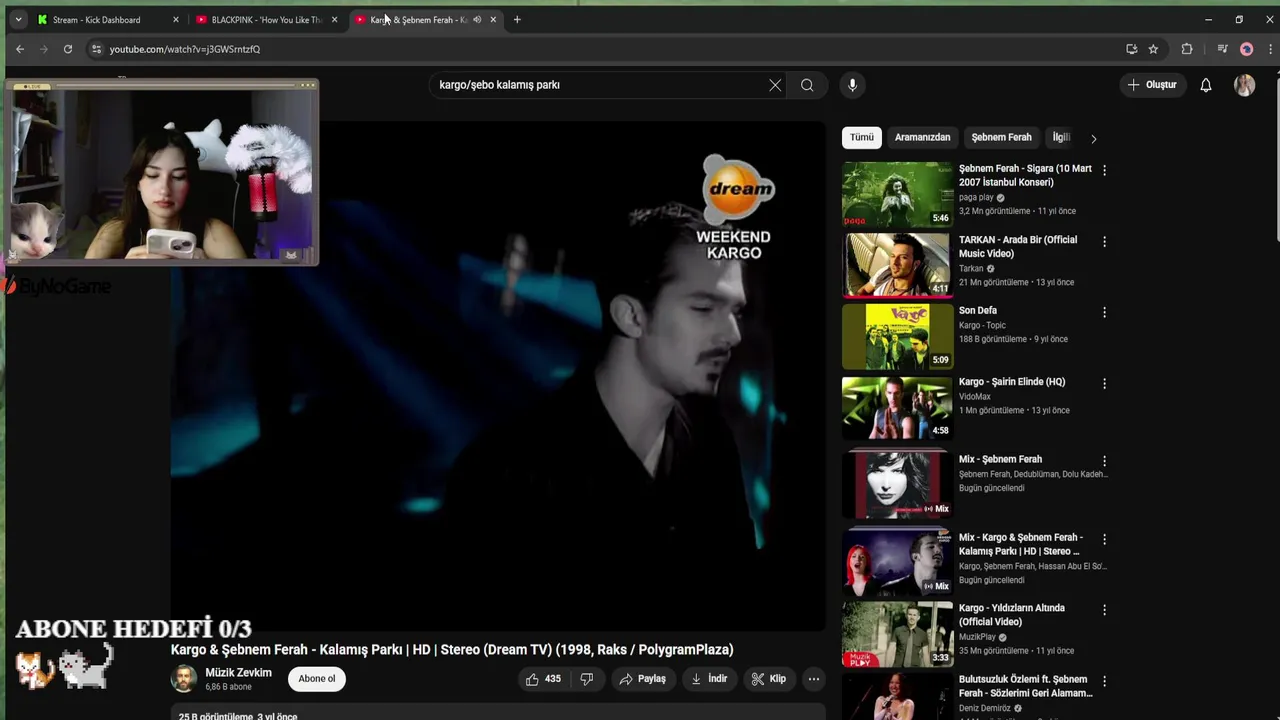Download the video with İndir button
1280x720 pixels.
(x=709, y=679)
